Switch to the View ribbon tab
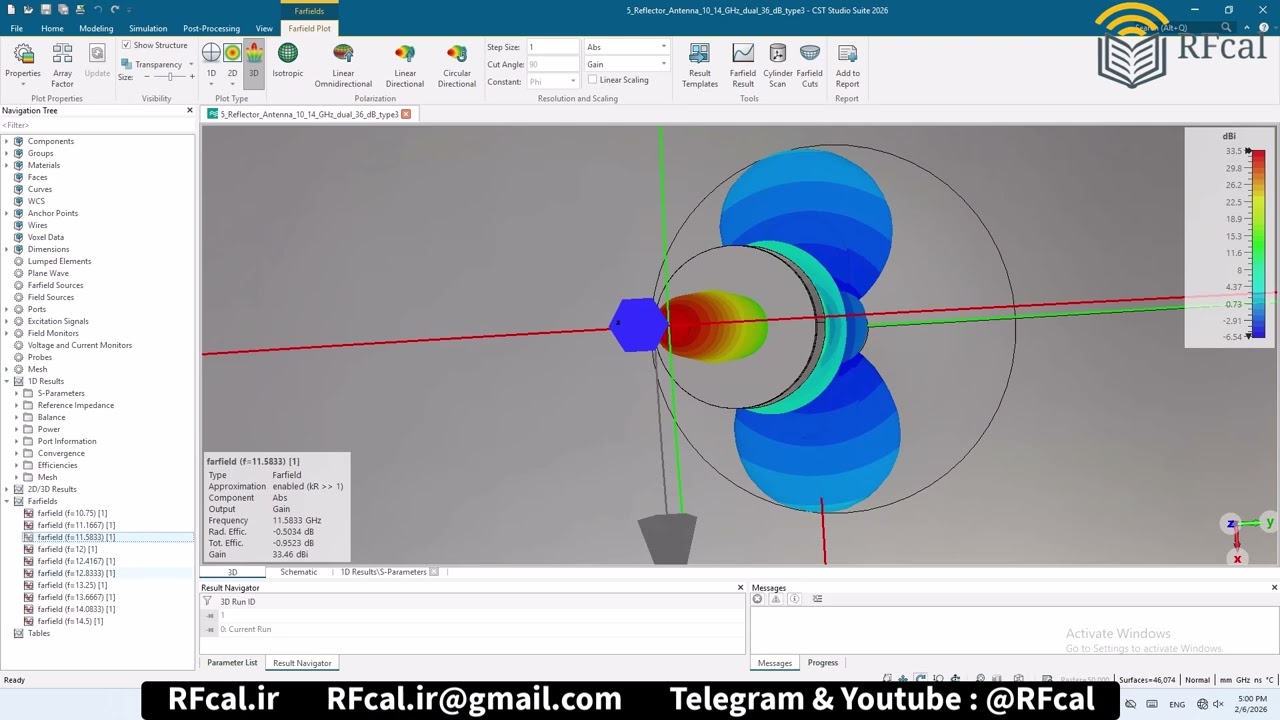Image resolution: width=1280 pixels, height=720 pixels. click(x=264, y=28)
